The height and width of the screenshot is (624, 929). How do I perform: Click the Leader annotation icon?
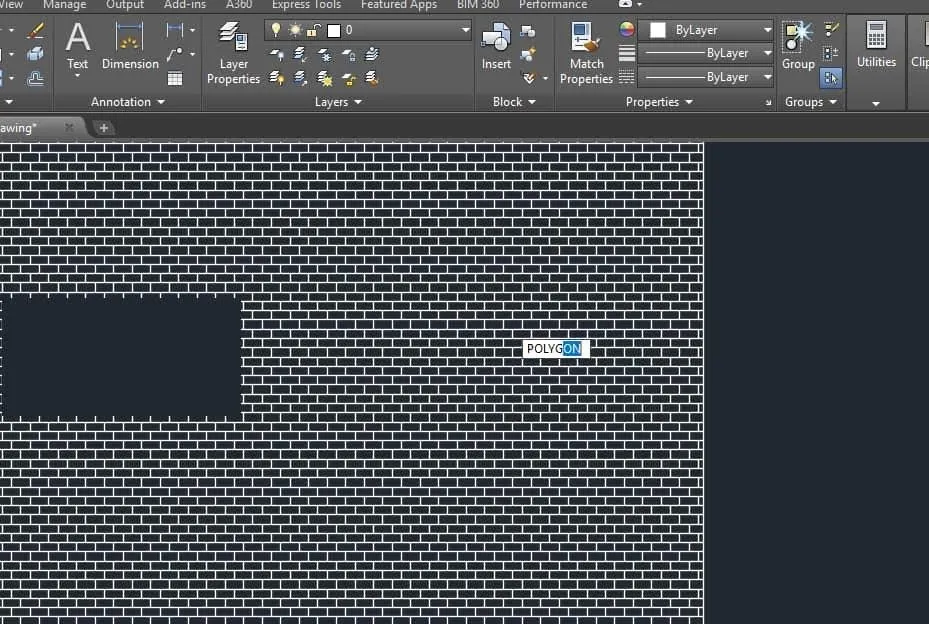(175, 55)
